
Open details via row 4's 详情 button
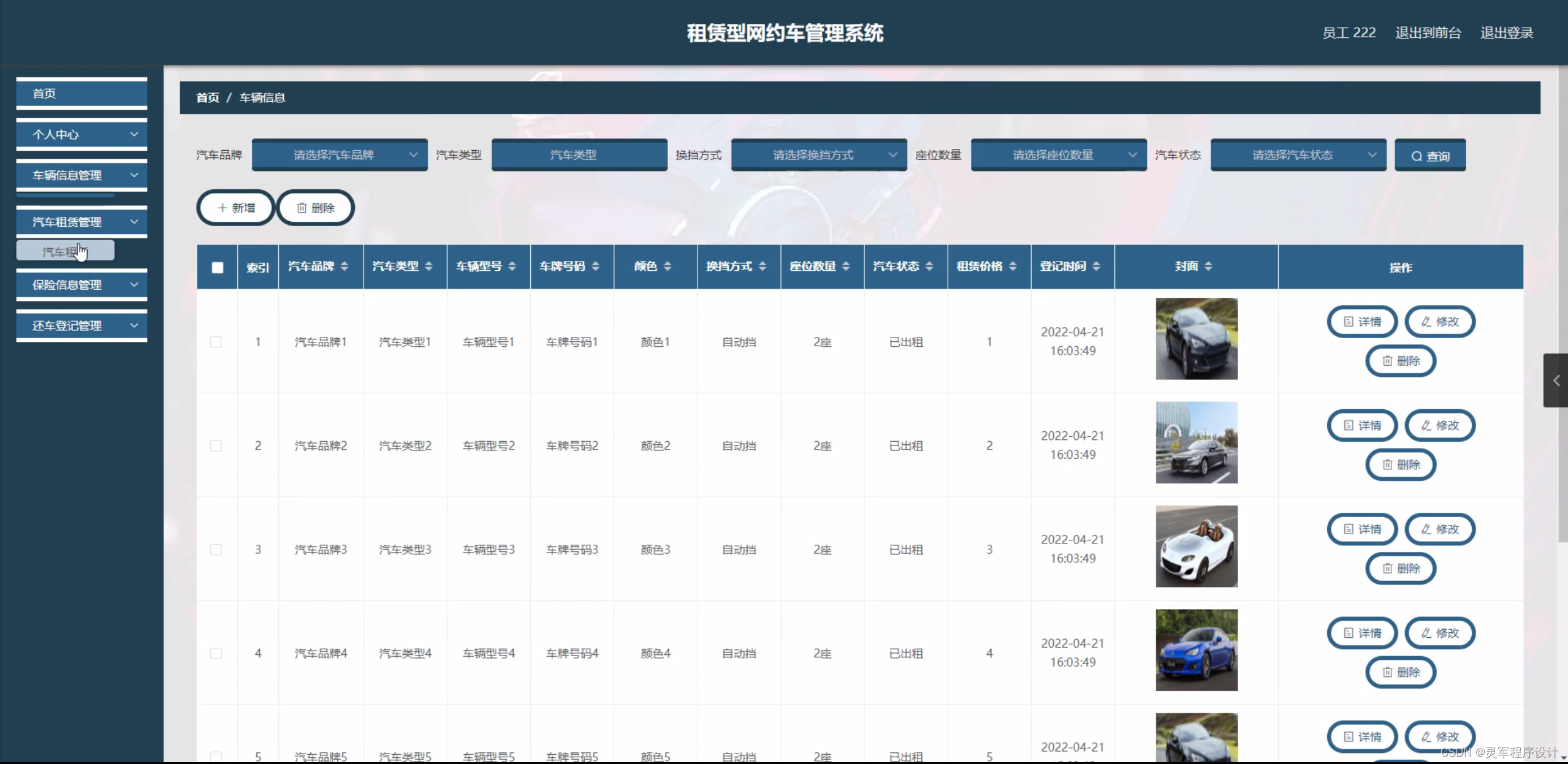(1362, 633)
